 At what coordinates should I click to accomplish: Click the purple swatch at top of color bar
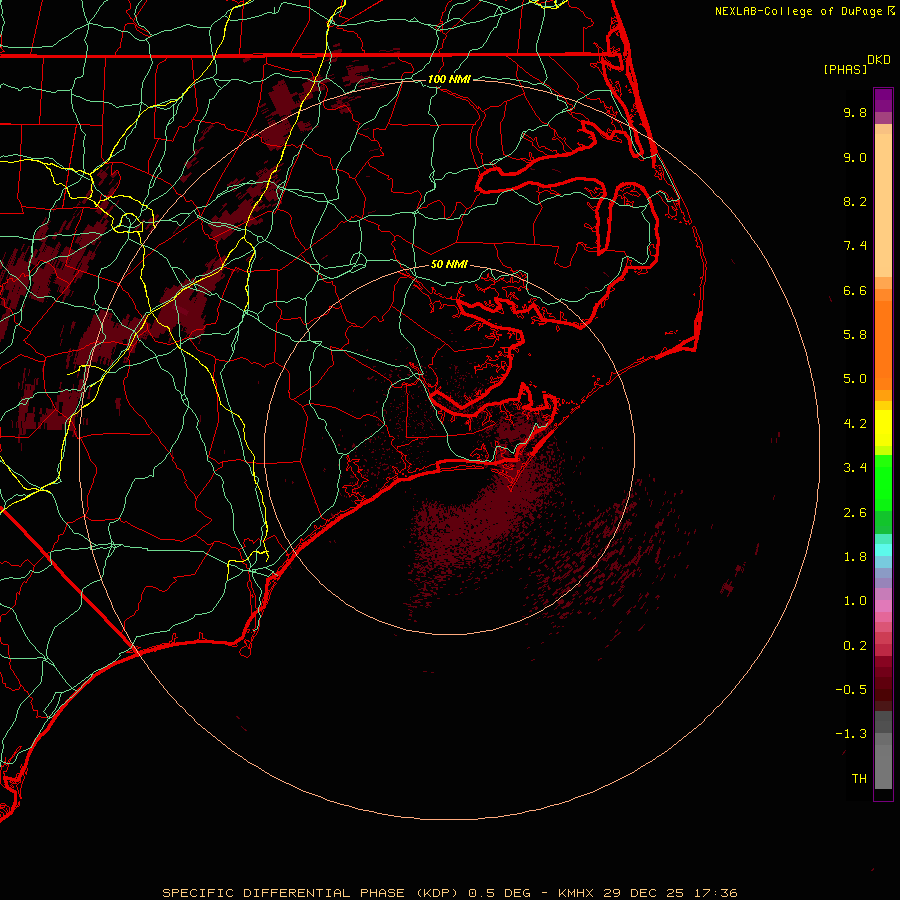click(x=883, y=100)
